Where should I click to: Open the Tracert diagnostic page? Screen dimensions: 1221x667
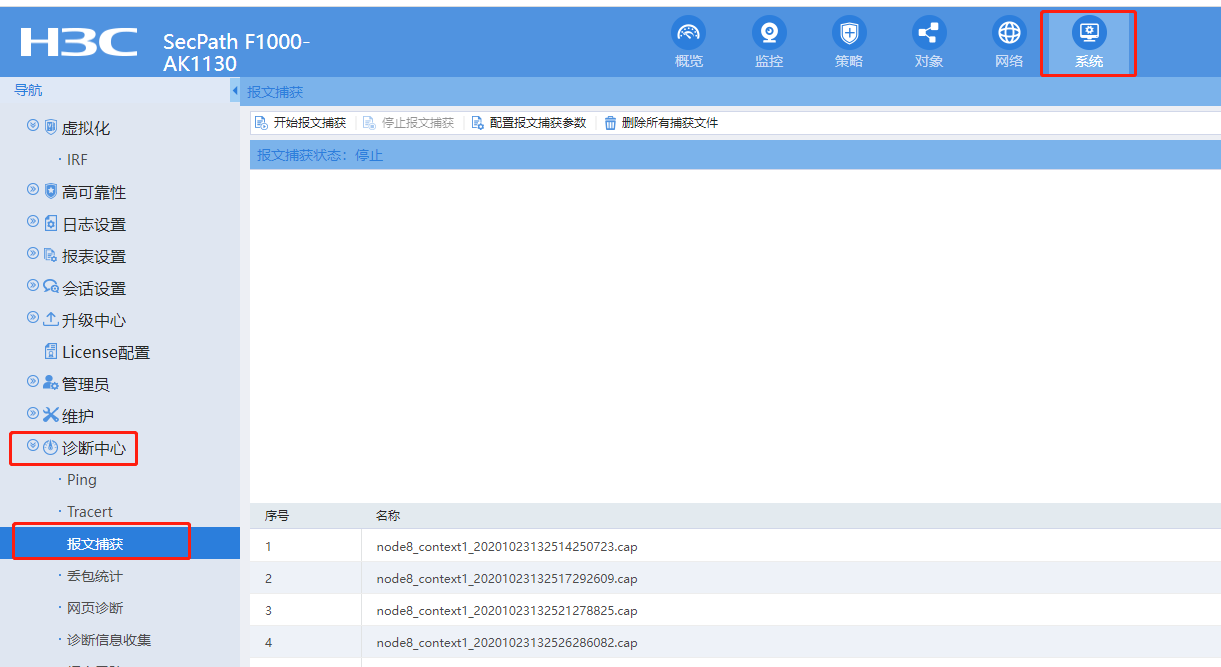(x=90, y=512)
